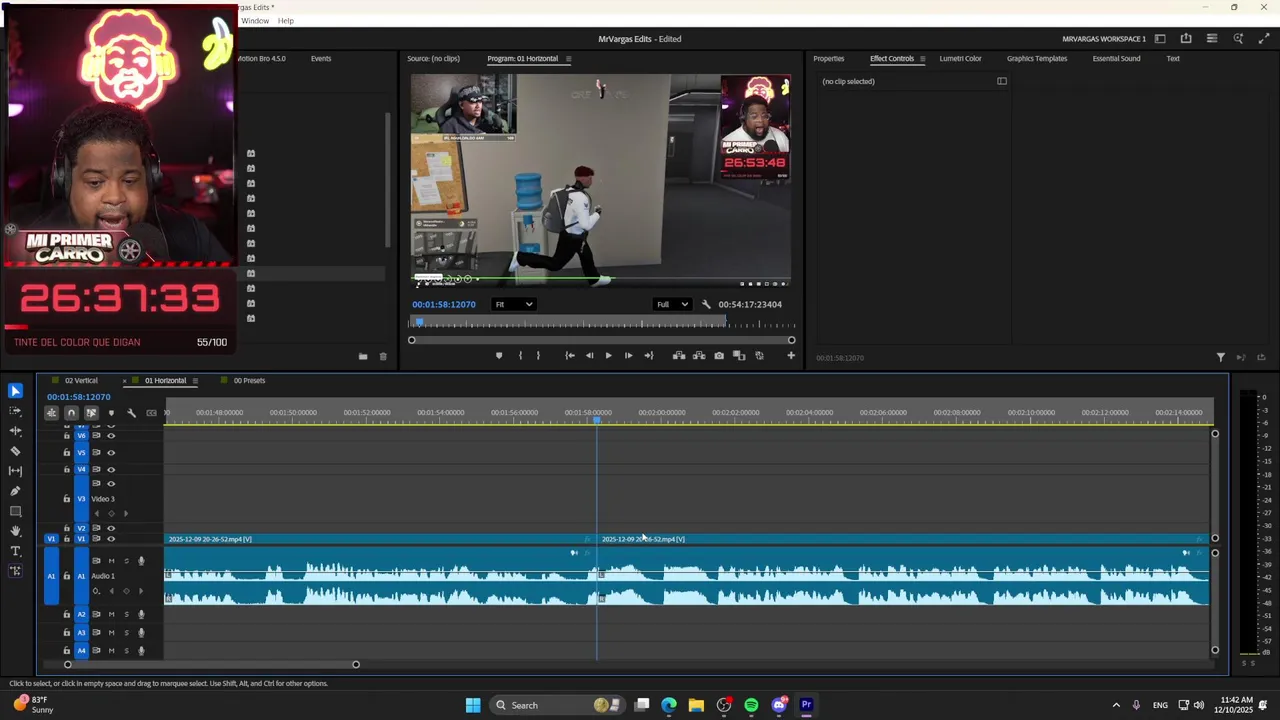Click the Add Marker button in Program monitor
1280x720 pixels.
coord(499,356)
